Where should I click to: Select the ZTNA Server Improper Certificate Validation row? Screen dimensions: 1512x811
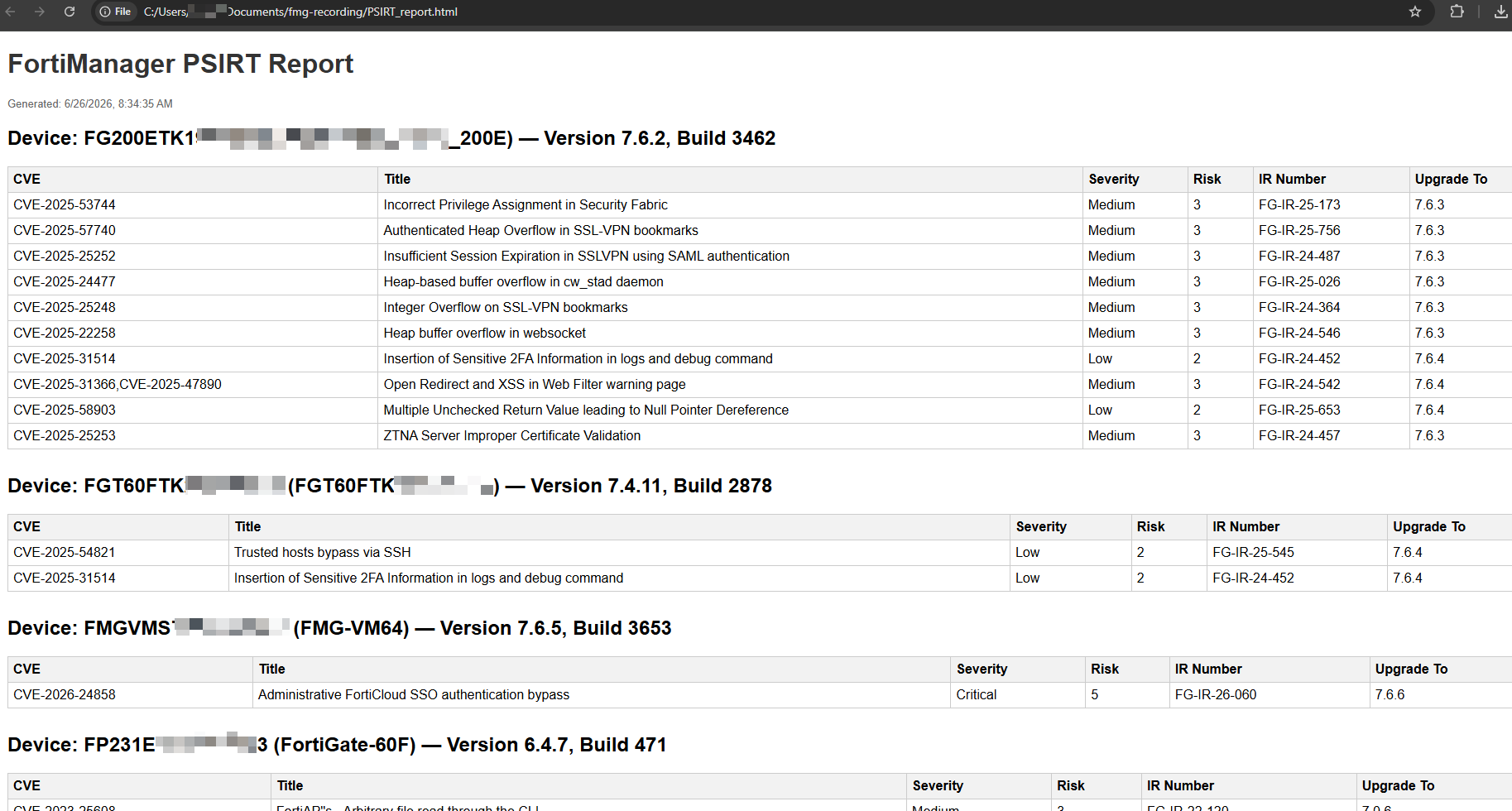tap(760, 436)
